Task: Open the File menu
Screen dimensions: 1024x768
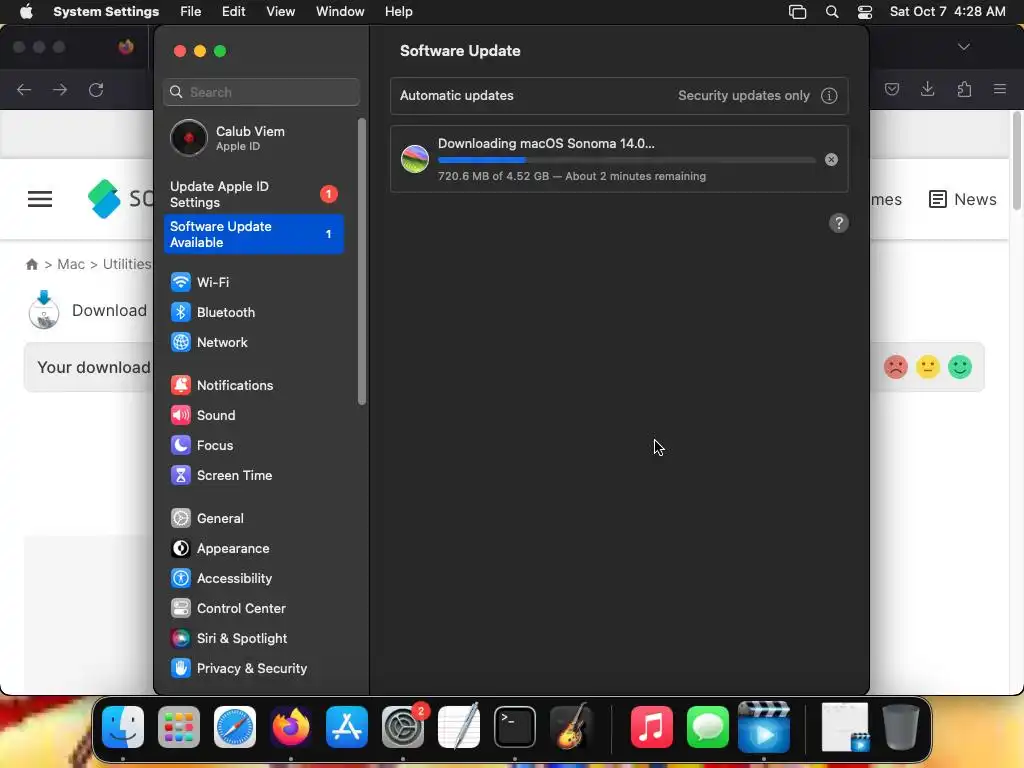Action: click(191, 12)
